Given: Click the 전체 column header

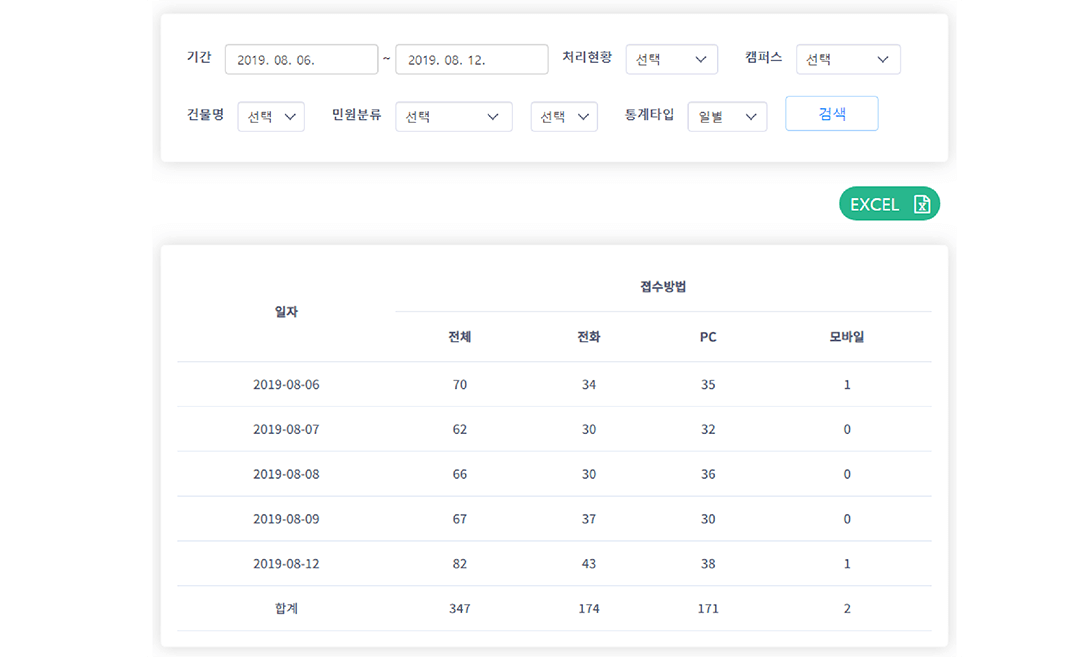Looking at the screenshot, I should tap(460, 337).
